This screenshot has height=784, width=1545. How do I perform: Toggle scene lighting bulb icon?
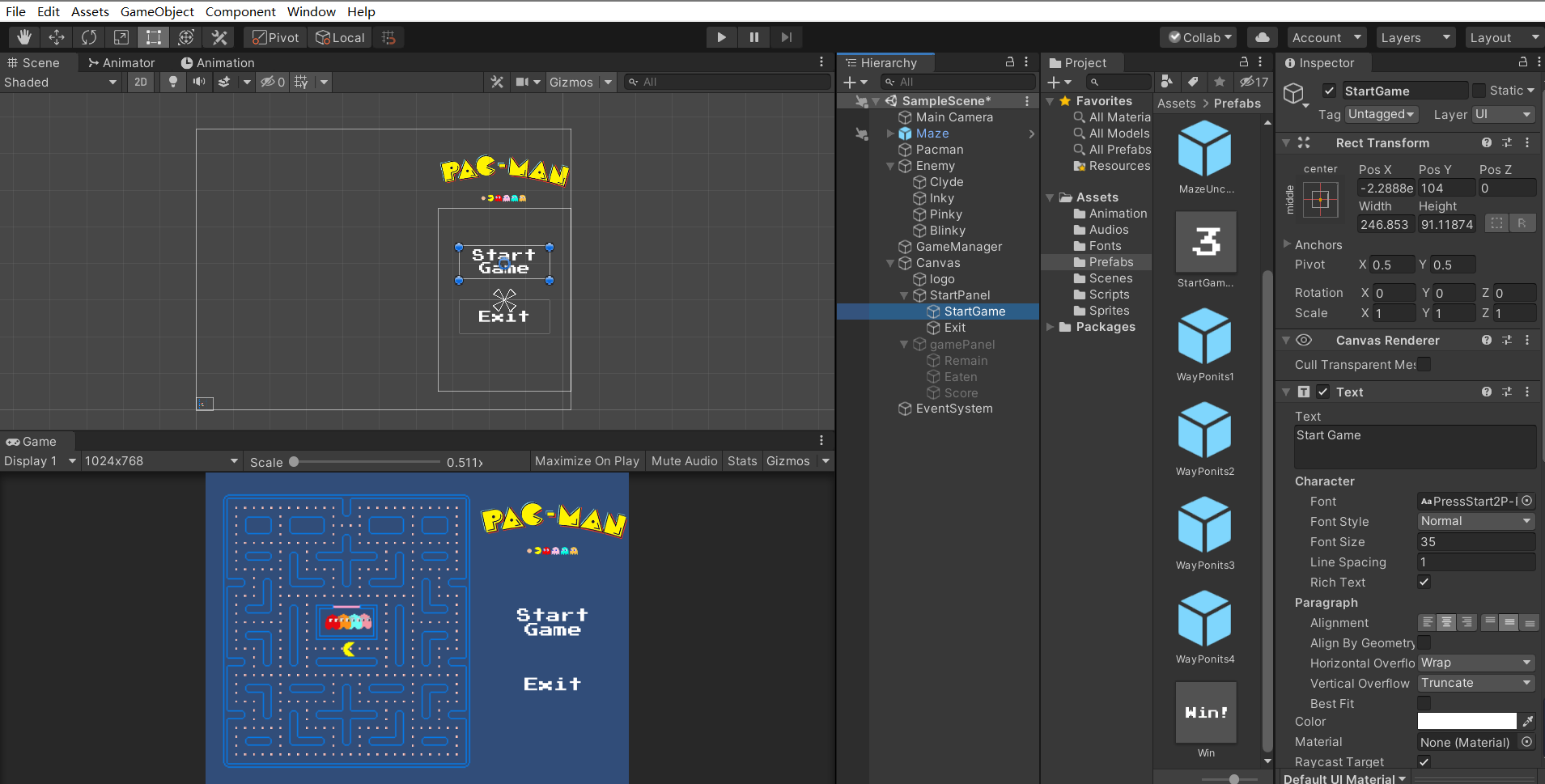click(172, 82)
